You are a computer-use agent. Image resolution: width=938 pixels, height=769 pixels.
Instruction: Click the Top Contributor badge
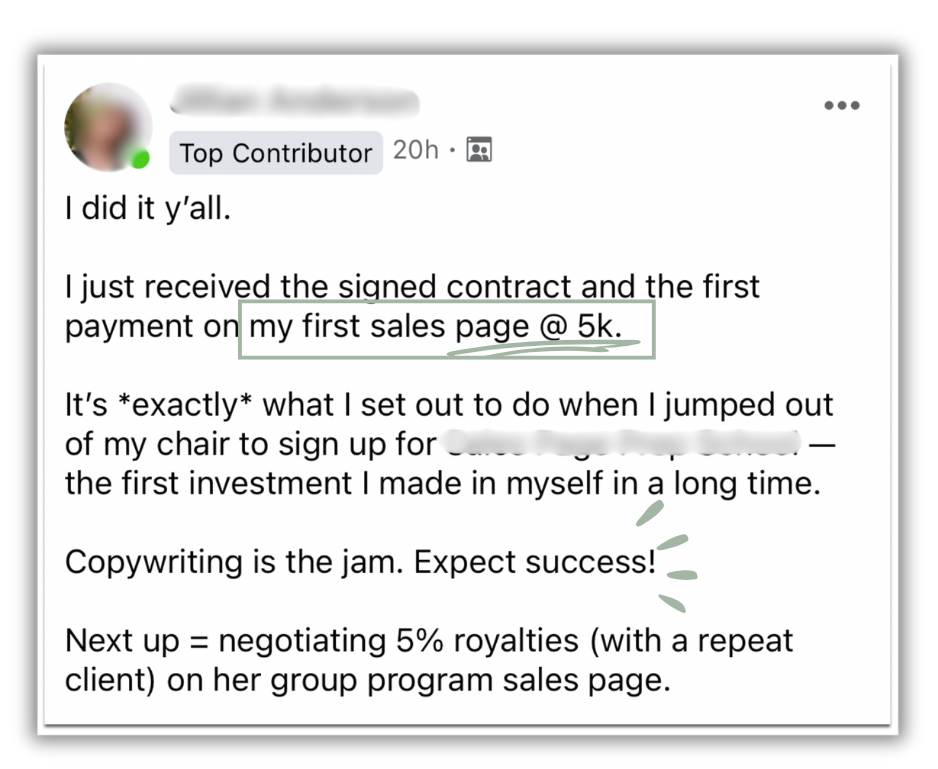click(x=275, y=153)
